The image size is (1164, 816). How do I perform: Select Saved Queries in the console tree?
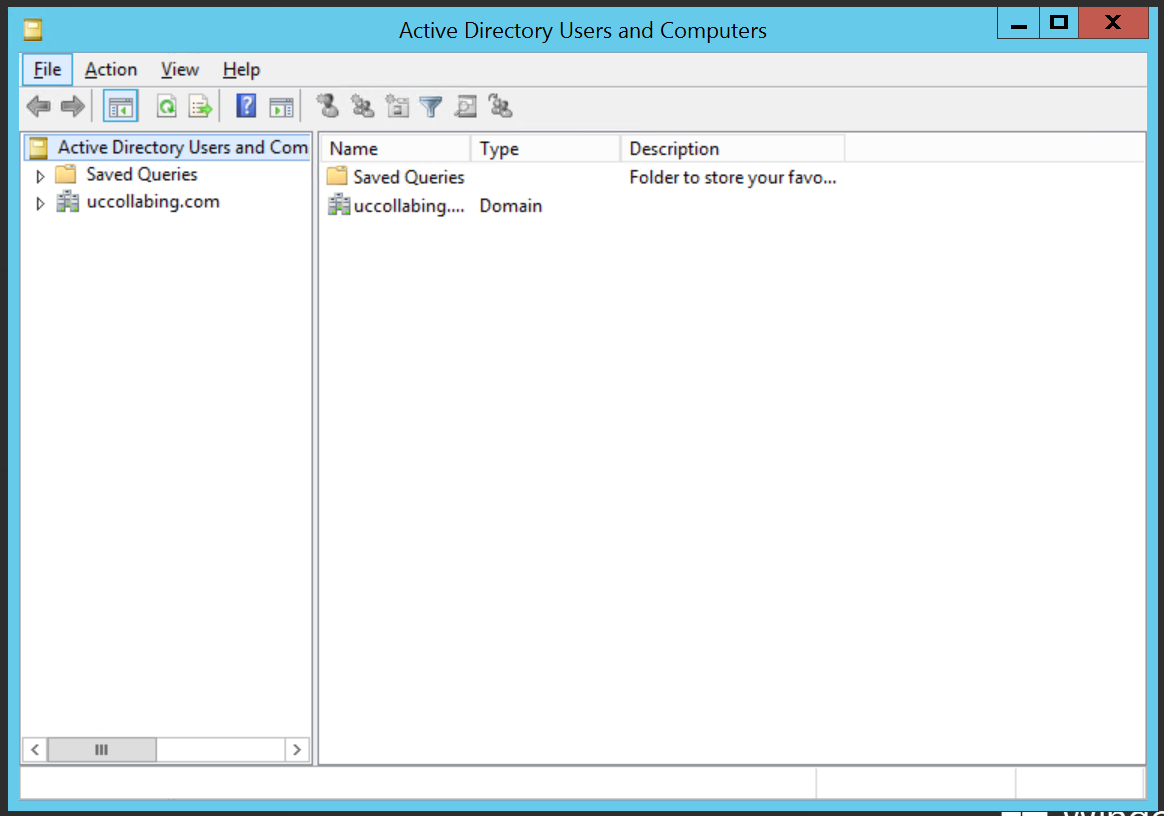pos(142,174)
